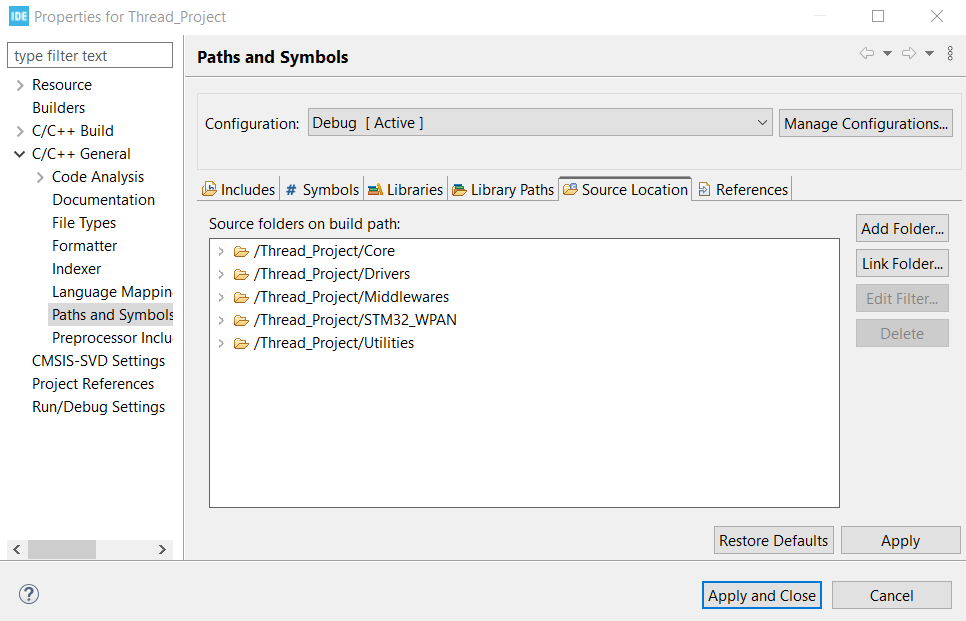Click inside the filter text field

[89, 55]
